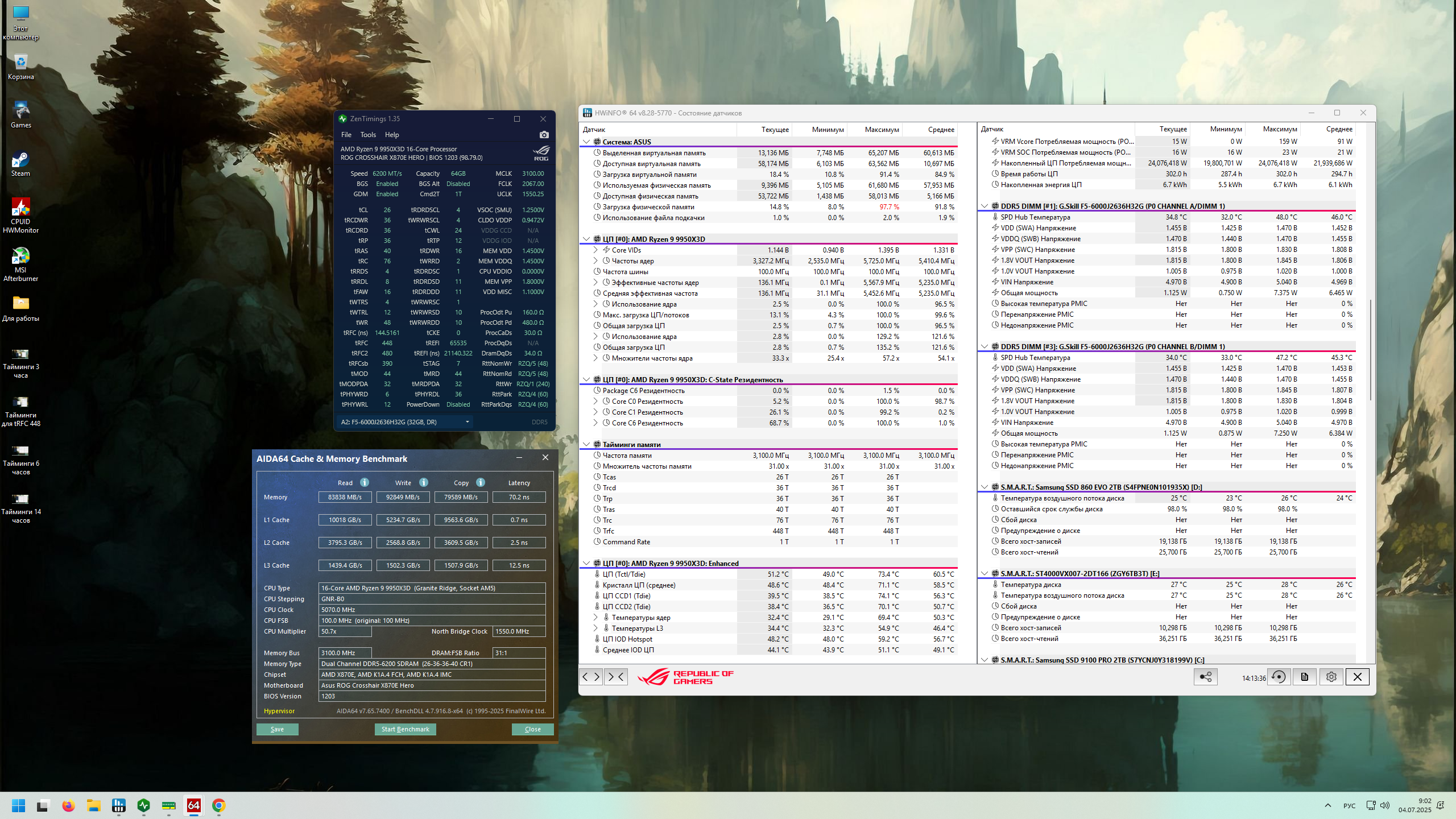1456x819 pixels.
Task: Click the ZenTimings screenshot camera icon
Action: 544,135
